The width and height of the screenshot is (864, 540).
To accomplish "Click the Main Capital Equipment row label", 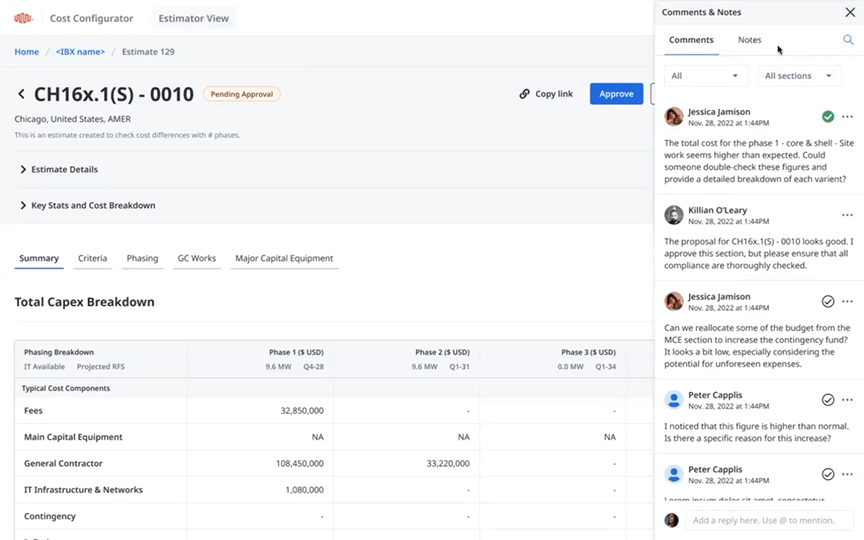I will click(x=73, y=437).
